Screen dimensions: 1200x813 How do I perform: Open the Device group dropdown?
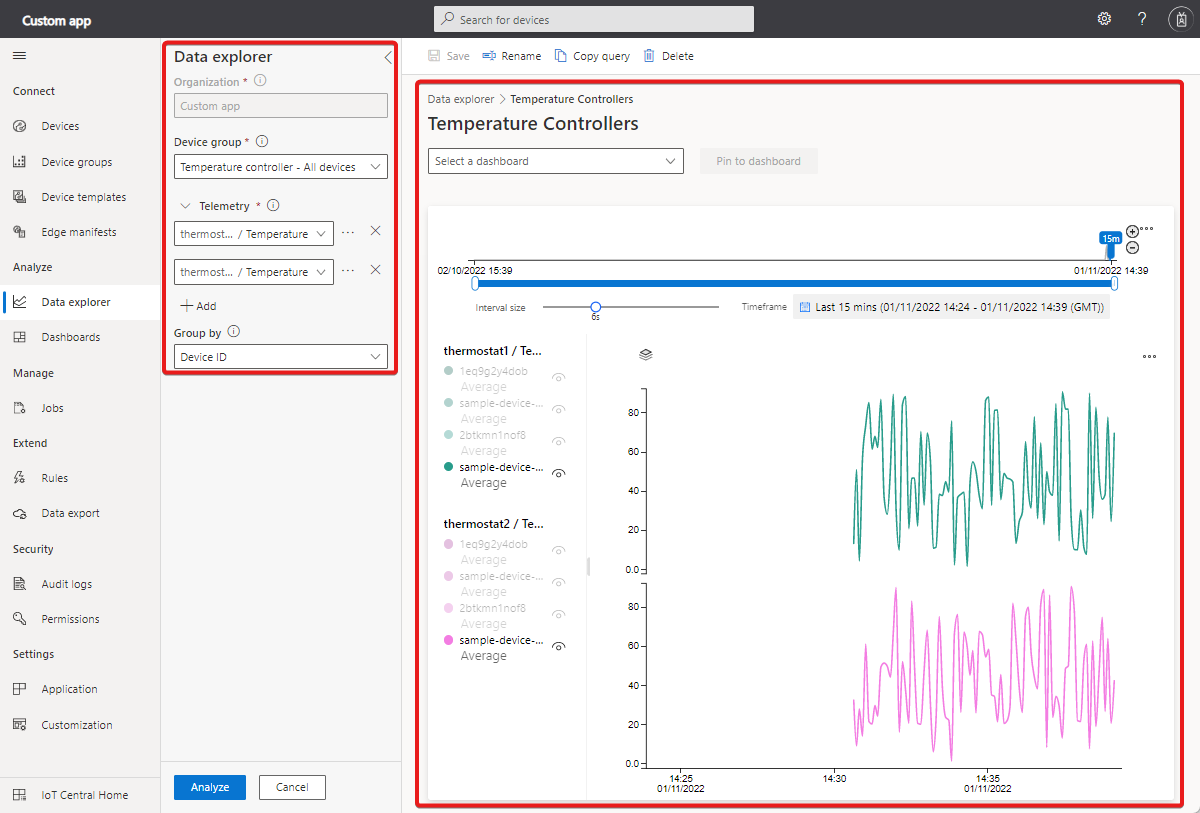[x=281, y=167]
